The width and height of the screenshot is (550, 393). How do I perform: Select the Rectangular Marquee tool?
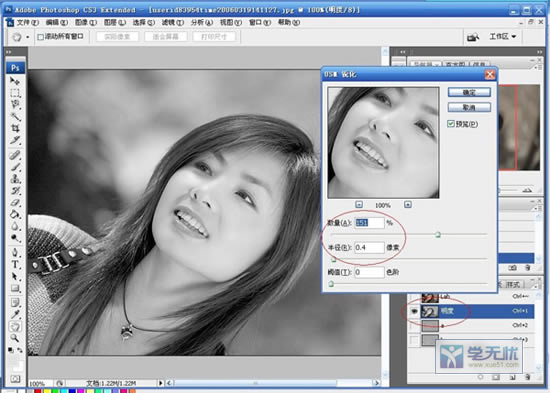click(15, 93)
